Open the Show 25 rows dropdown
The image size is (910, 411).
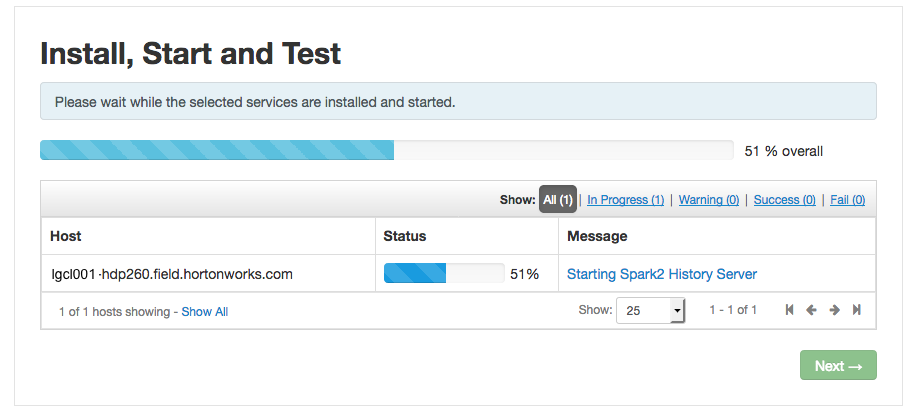click(x=651, y=311)
